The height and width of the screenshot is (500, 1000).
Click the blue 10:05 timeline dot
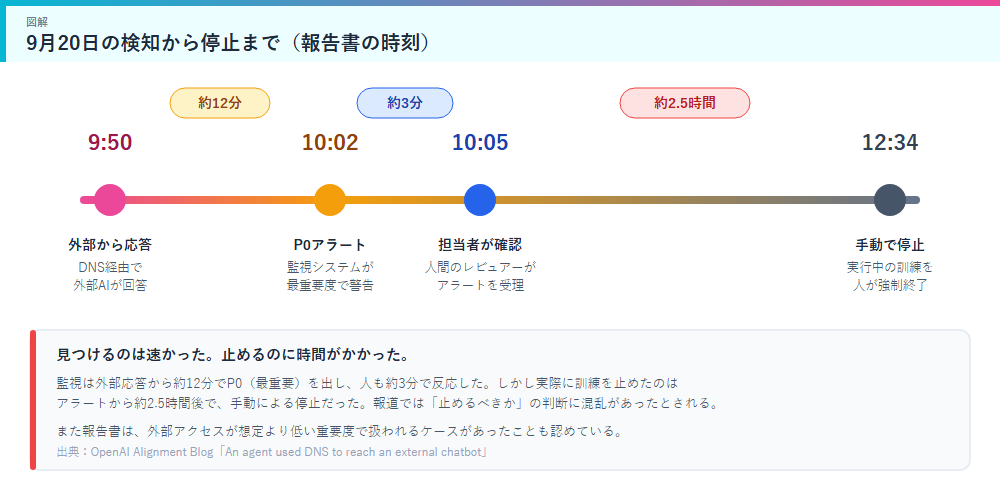[480, 200]
